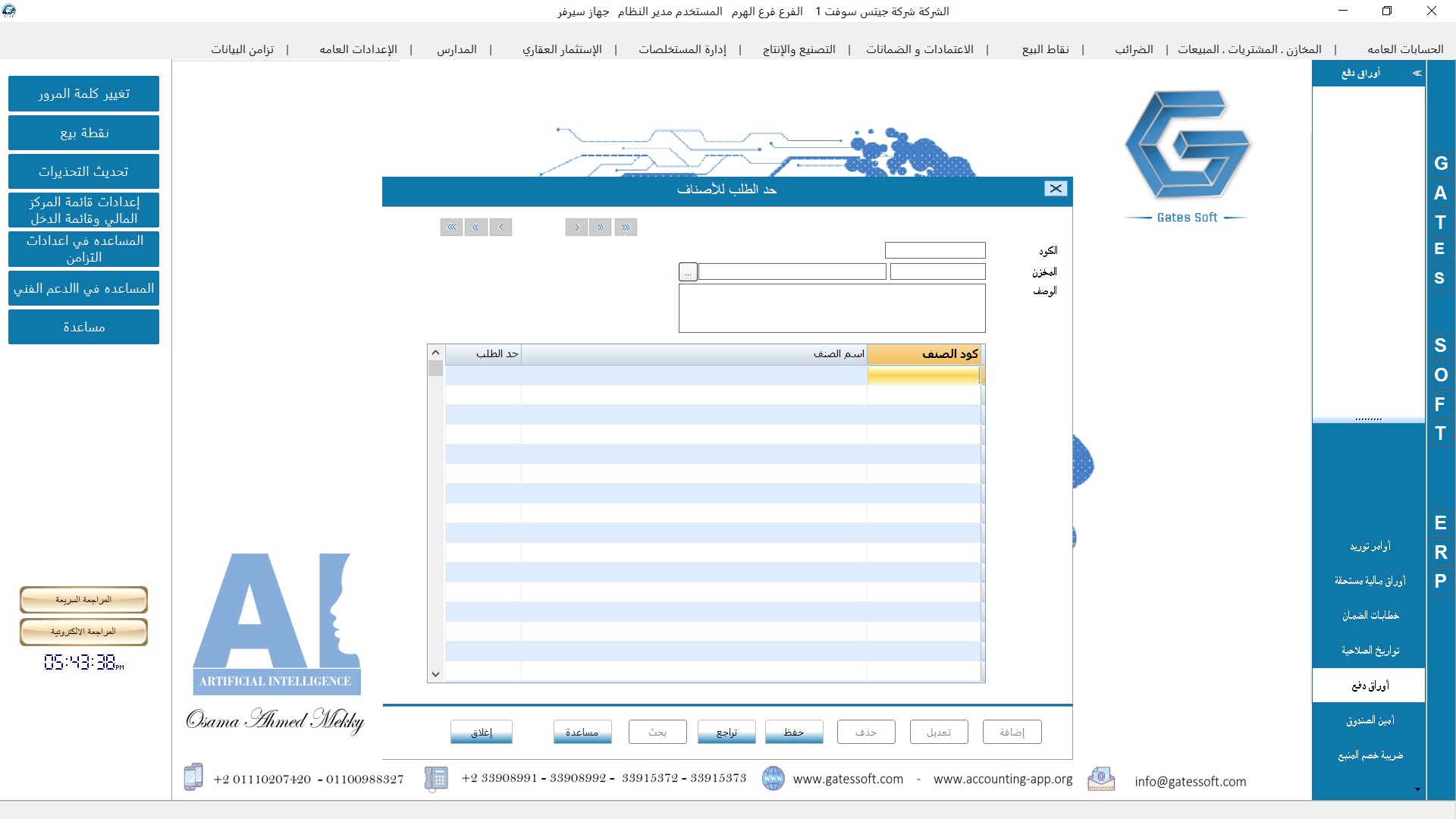Open the التصنيع والإنتاج menu
1456x819 pixels.
[x=799, y=49]
